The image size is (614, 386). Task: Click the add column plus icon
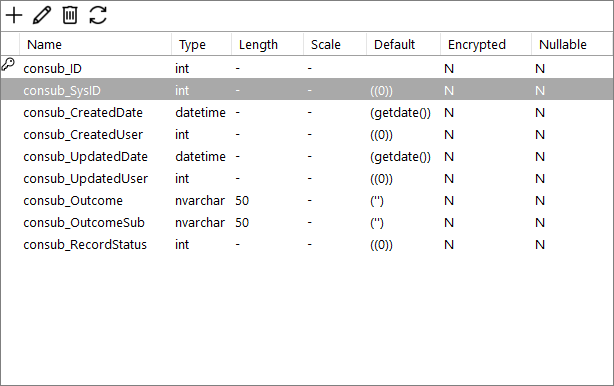14,16
